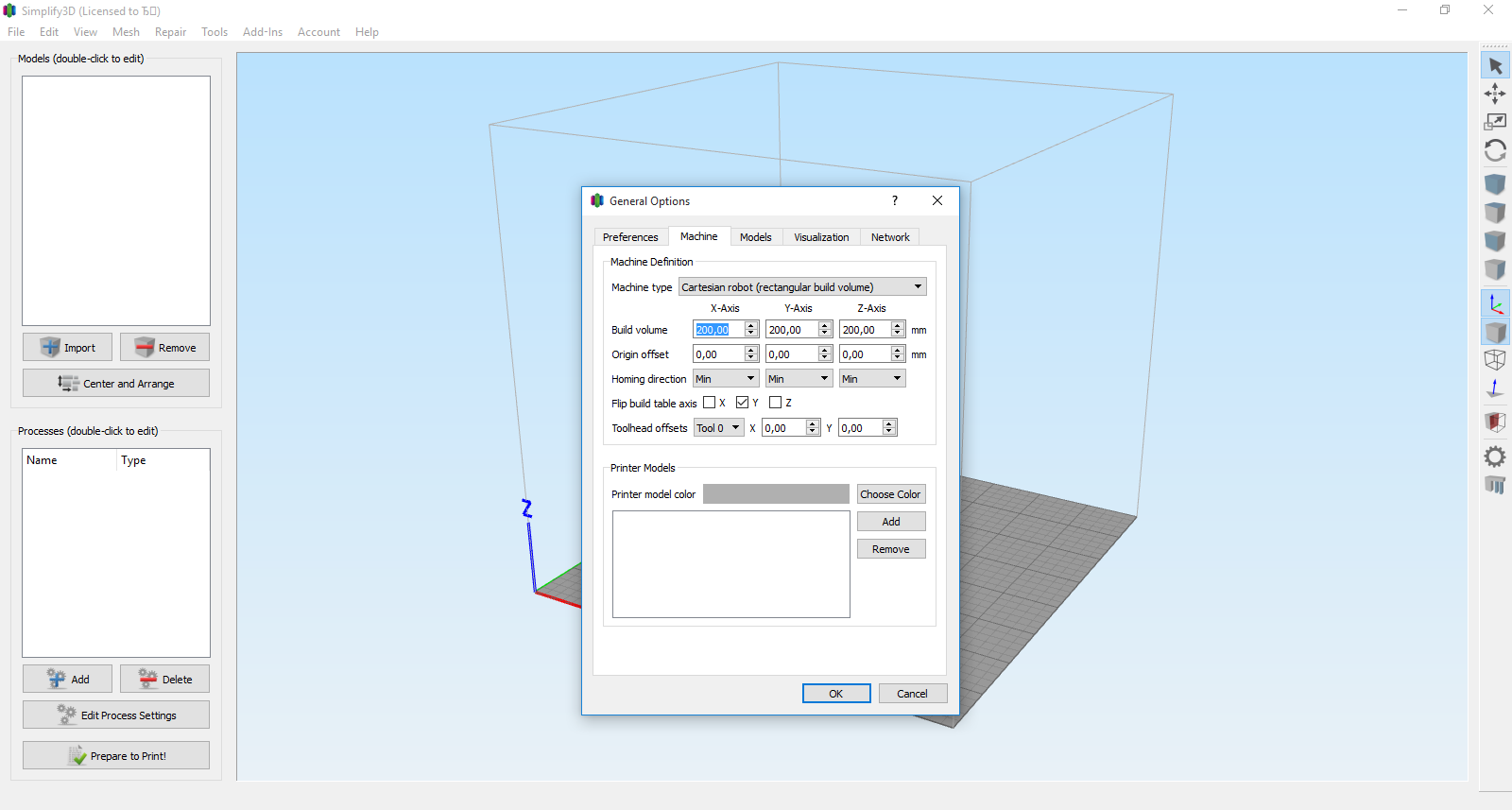Switch to Models tab
Viewport: 1512px width, 810px height.
tap(756, 237)
